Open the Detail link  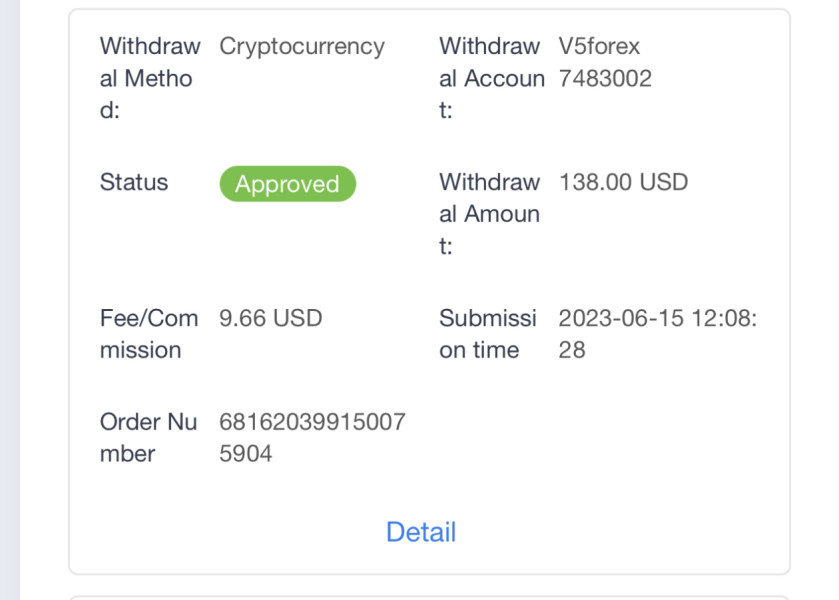[420, 532]
